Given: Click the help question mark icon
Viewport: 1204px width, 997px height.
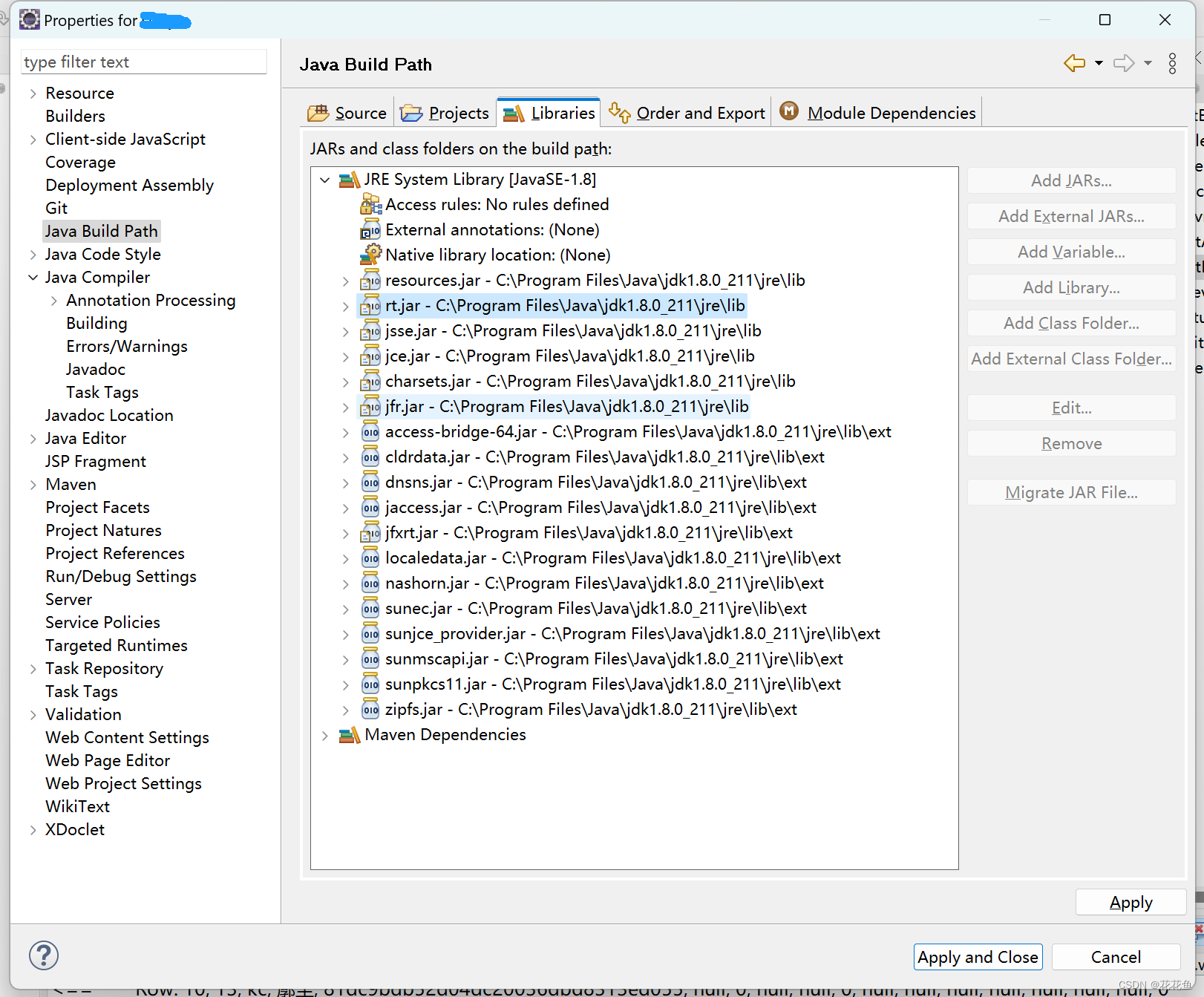Looking at the screenshot, I should [44, 955].
